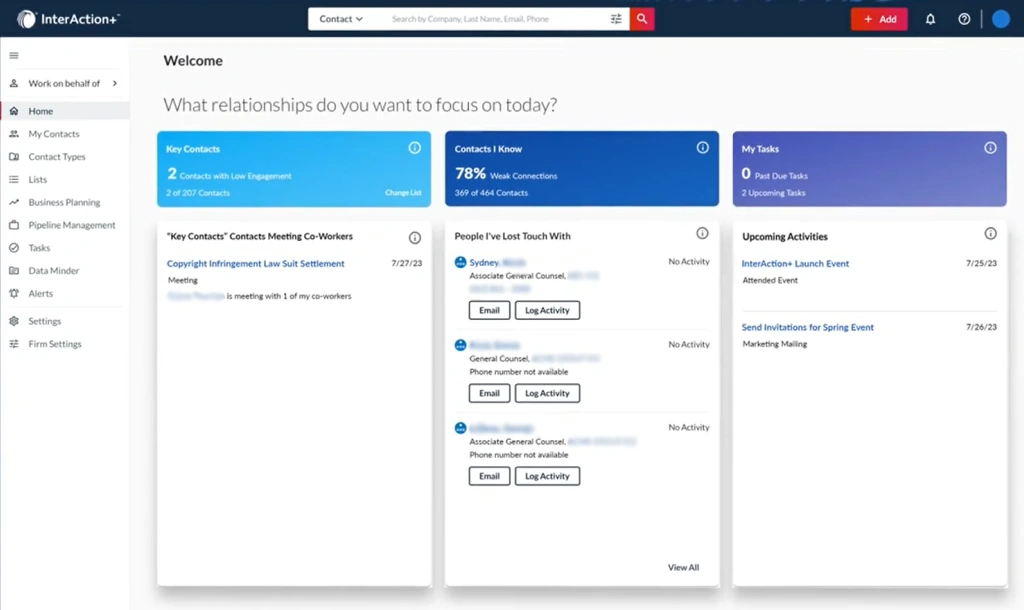Click the Key Contacts summary card
Screen dimensions: 1024x610
pos(294,169)
